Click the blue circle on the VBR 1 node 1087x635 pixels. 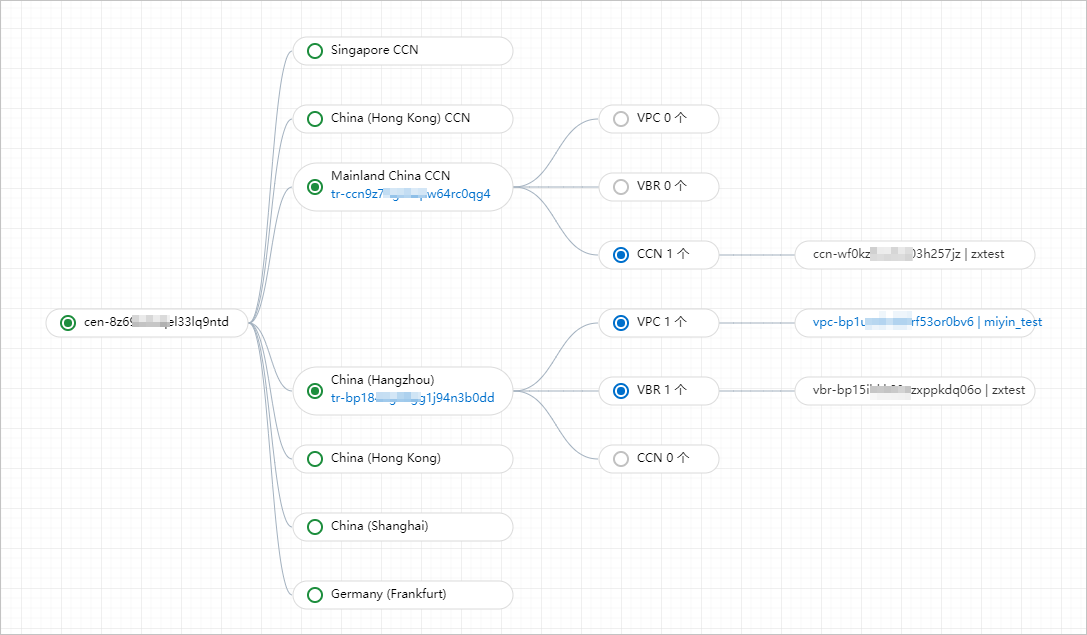621,391
